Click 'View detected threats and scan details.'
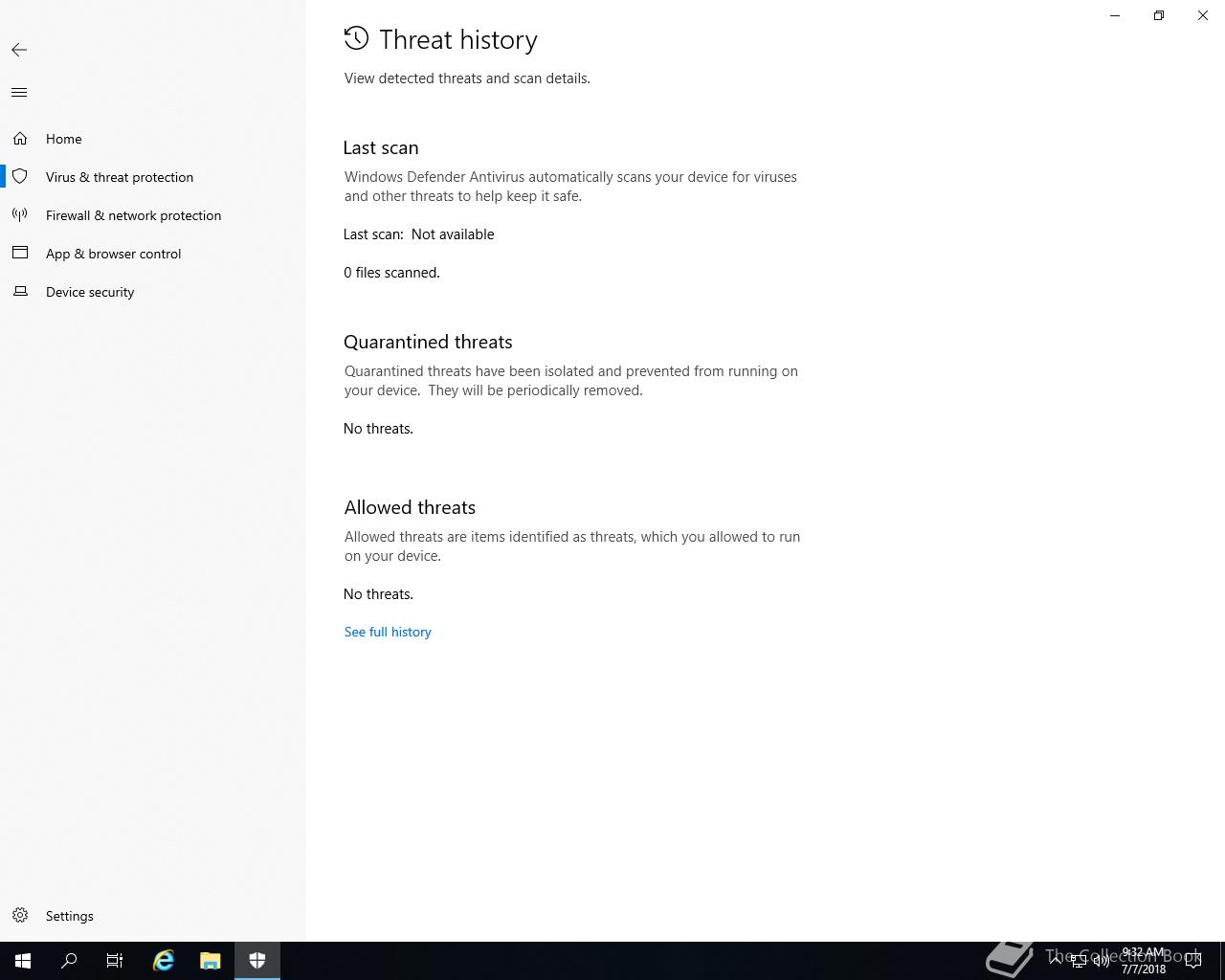 467,78
